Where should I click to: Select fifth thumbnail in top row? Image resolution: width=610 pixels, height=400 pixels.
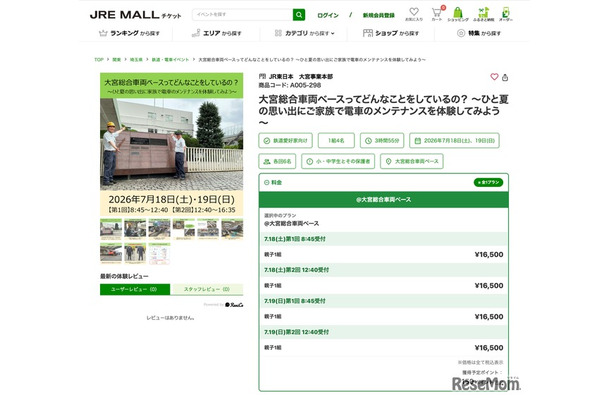[x=208, y=228]
